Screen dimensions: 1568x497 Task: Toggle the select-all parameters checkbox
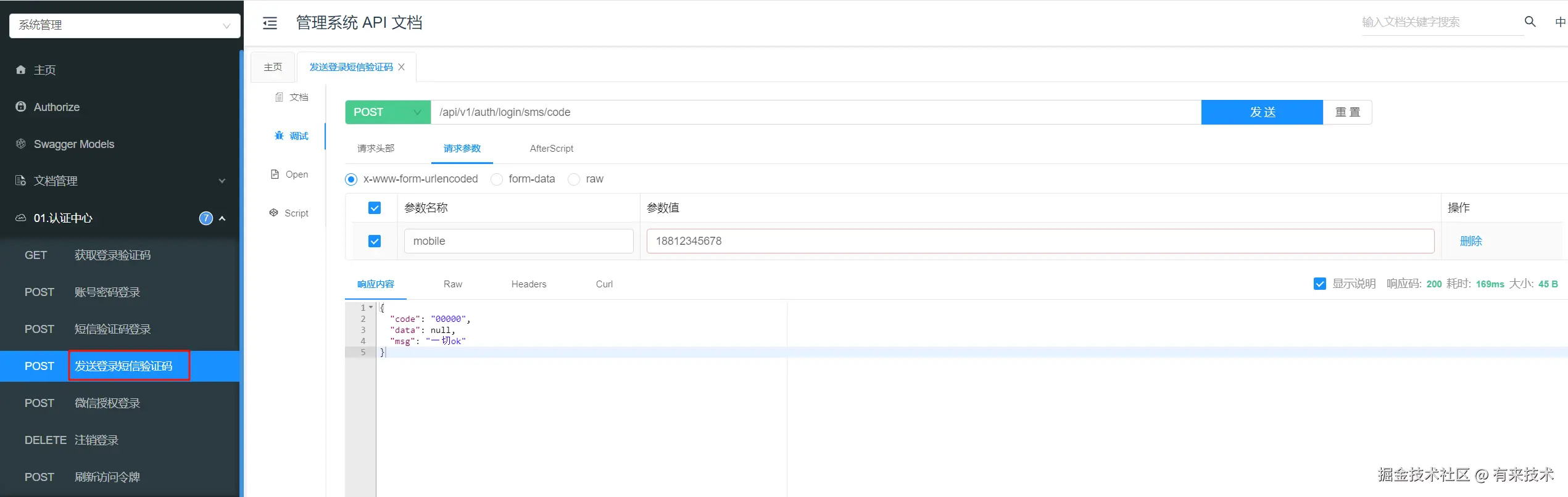pos(375,208)
